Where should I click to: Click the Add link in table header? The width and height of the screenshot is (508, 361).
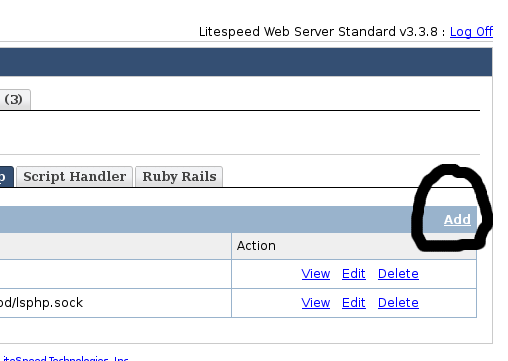coord(457,220)
